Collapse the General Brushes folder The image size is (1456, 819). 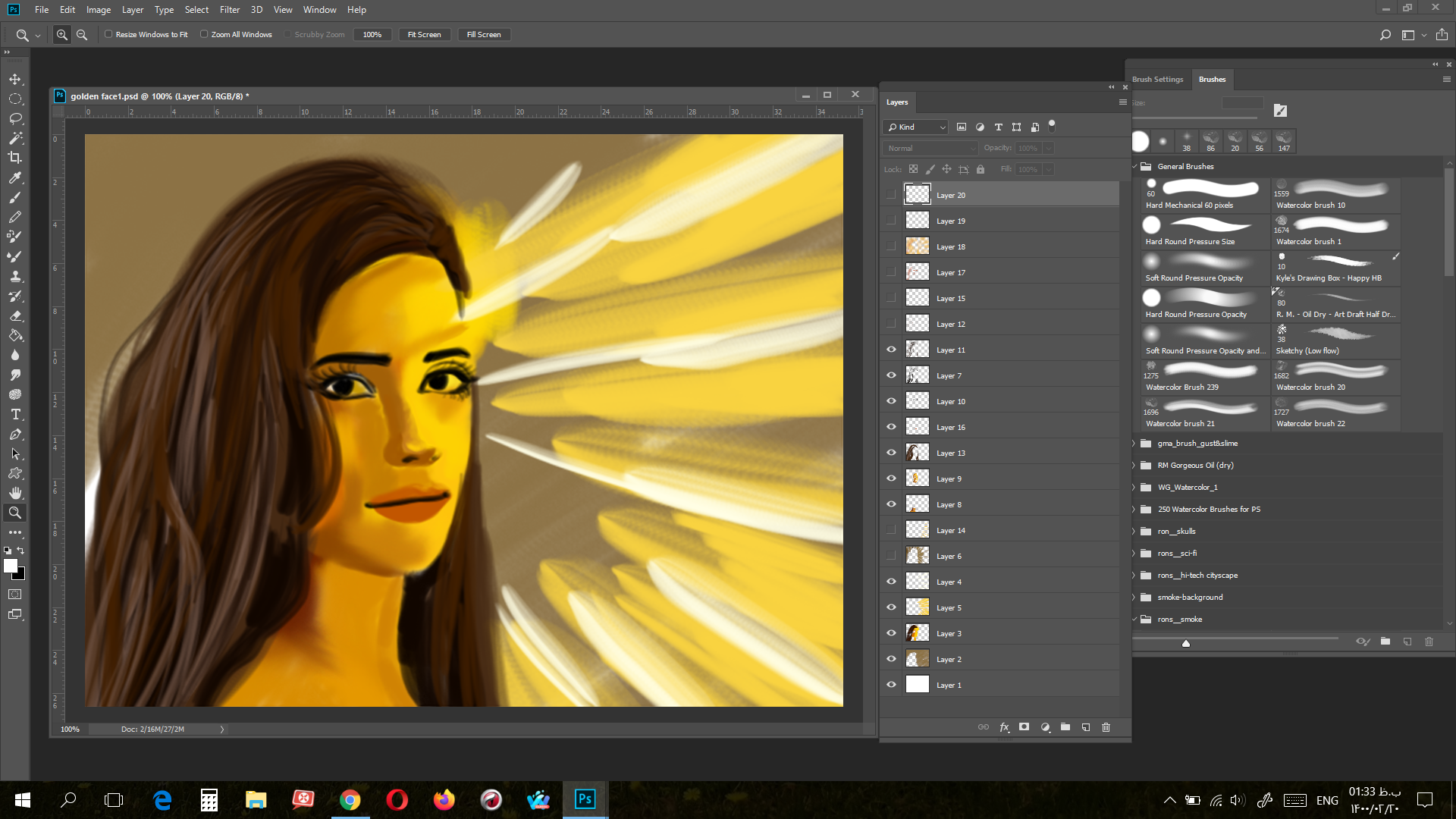click(1135, 167)
